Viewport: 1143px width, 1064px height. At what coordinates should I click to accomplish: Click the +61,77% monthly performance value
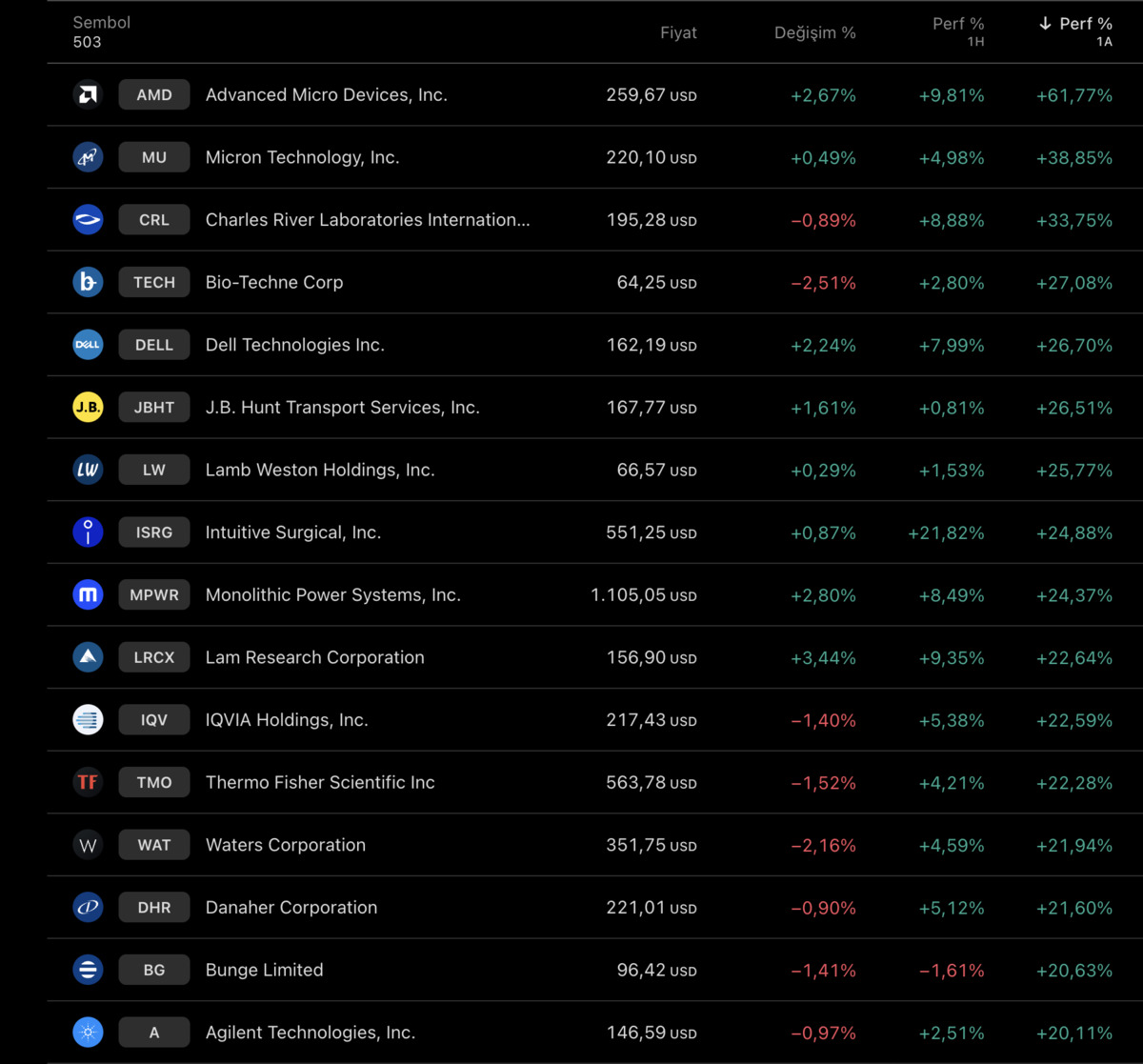point(1074,94)
